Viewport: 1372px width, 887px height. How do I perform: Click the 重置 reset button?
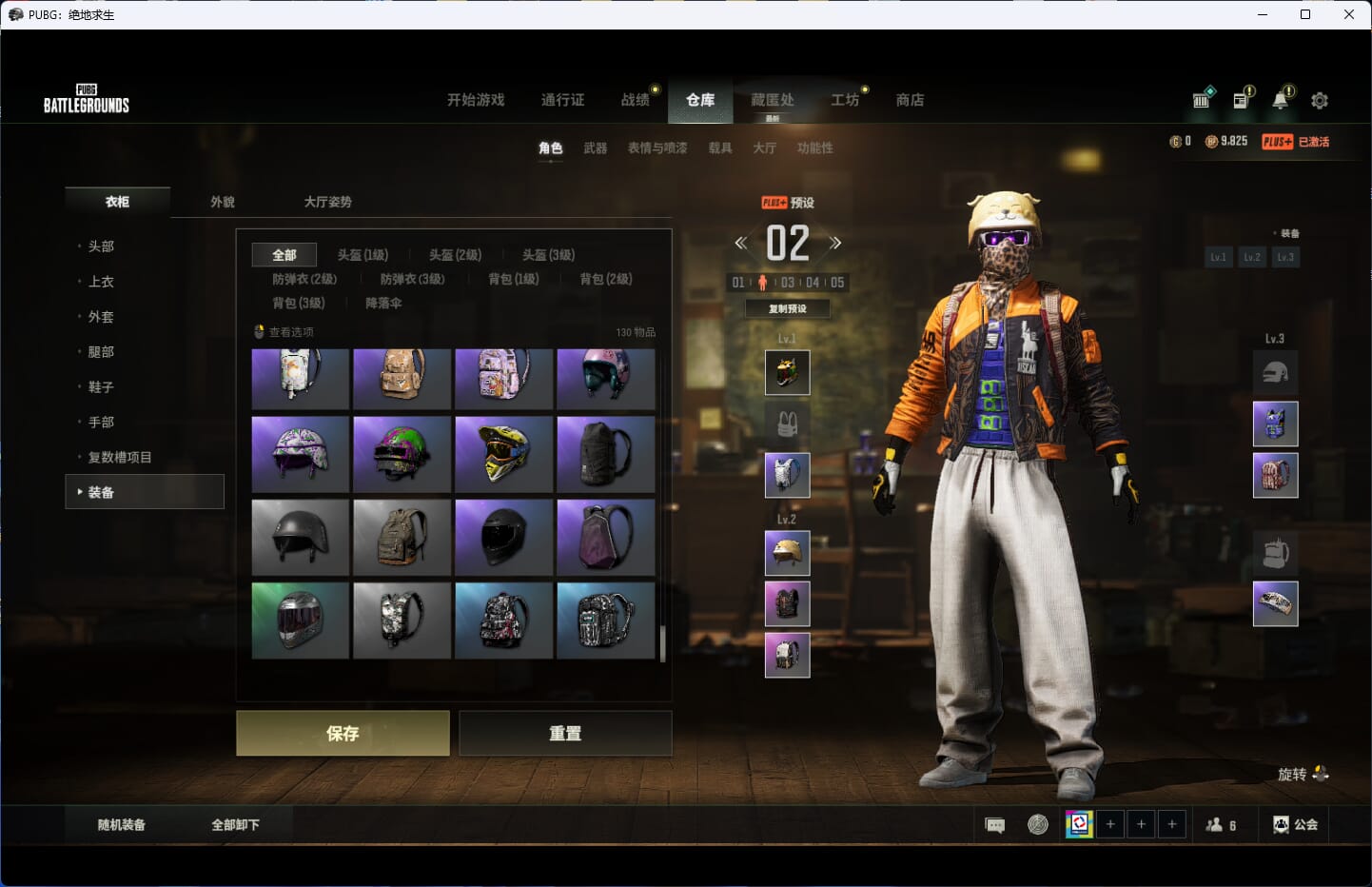coord(565,733)
